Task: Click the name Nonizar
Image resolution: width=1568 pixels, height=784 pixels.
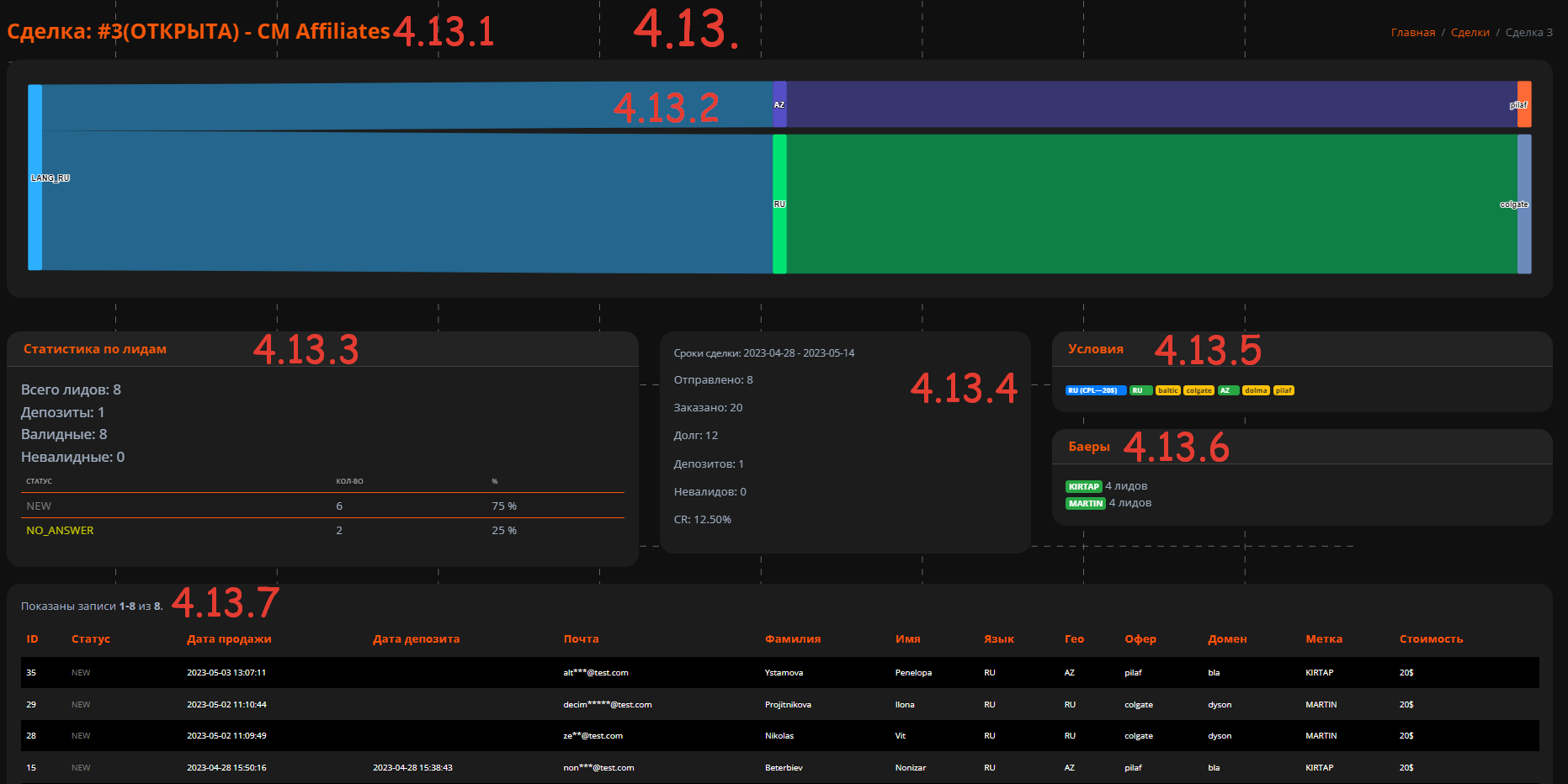Action: click(911, 768)
